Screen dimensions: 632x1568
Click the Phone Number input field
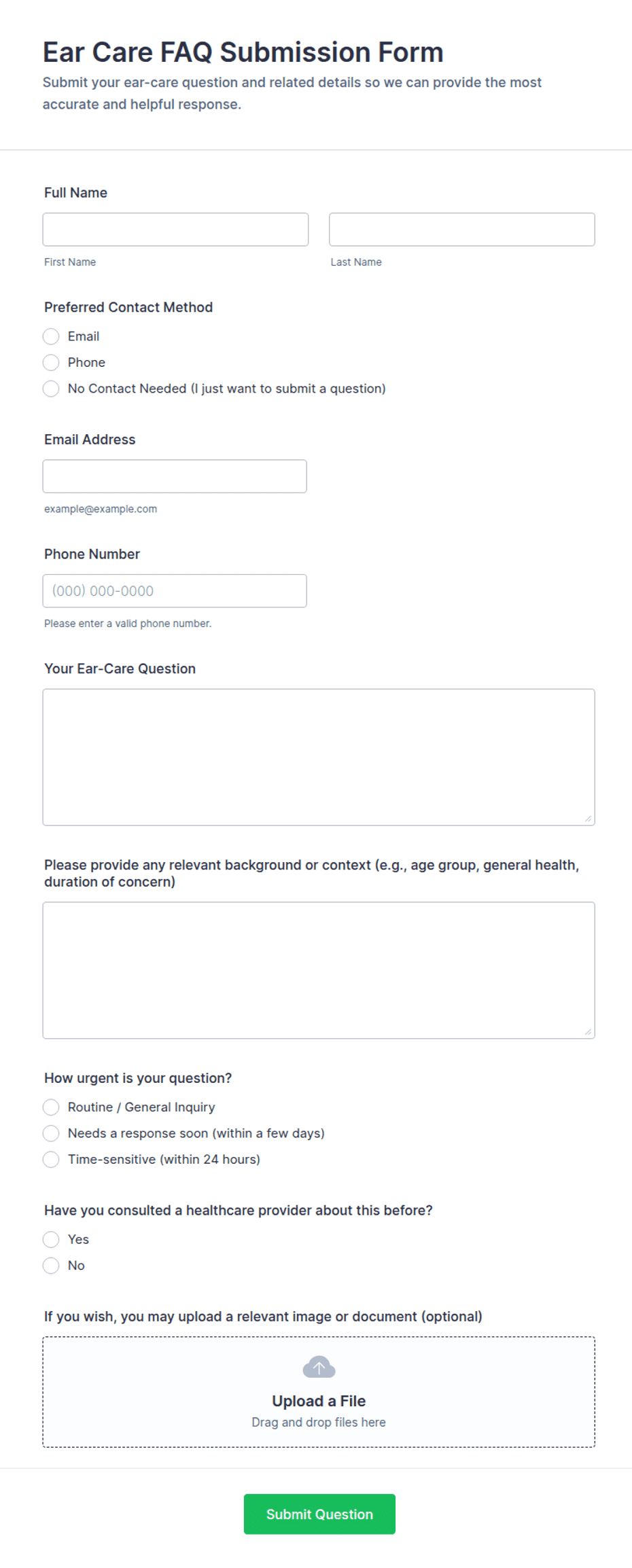175,591
